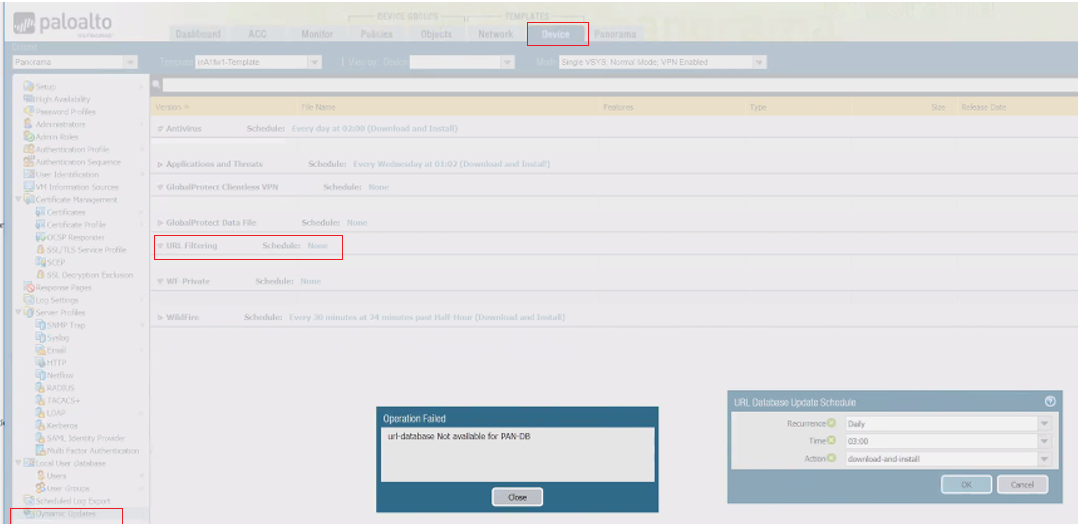
Task: Switch to the Dashboard tab
Action: tap(198, 34)
